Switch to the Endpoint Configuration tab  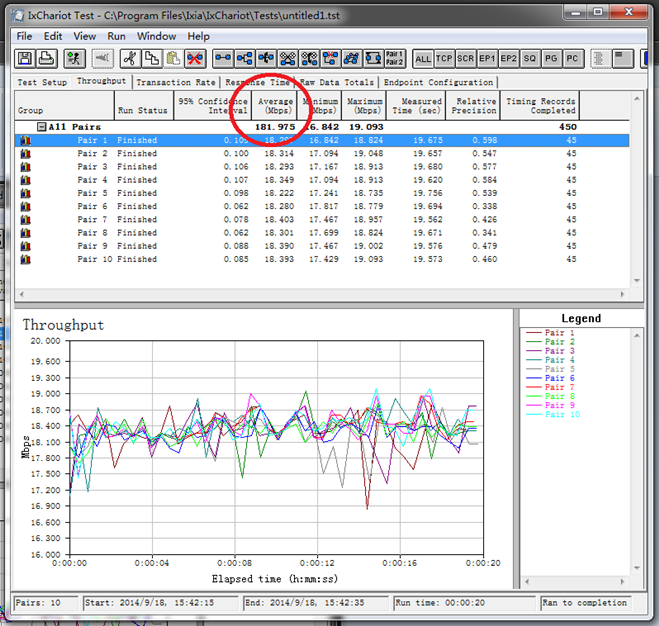(x=438, y=82)
